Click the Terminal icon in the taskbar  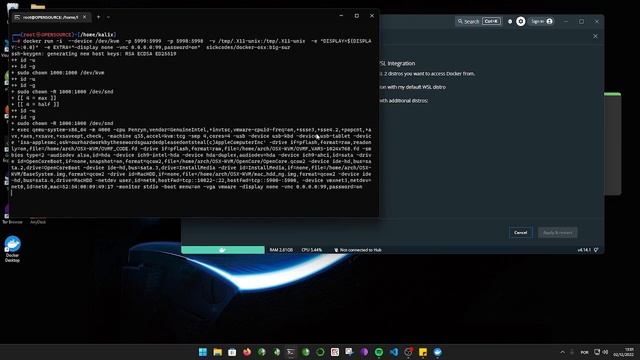[x=291, y=352]
